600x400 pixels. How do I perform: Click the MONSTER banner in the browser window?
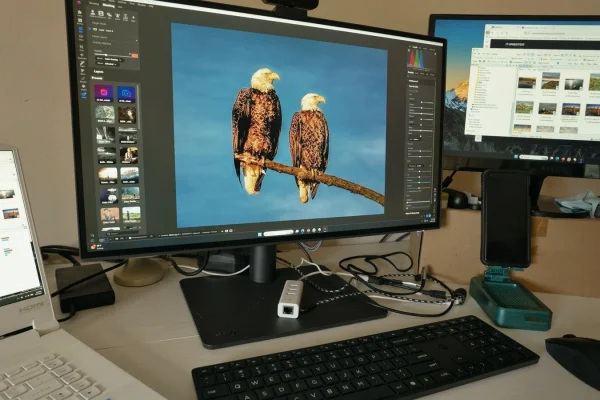pyautogui.click(x=543, y=44)
